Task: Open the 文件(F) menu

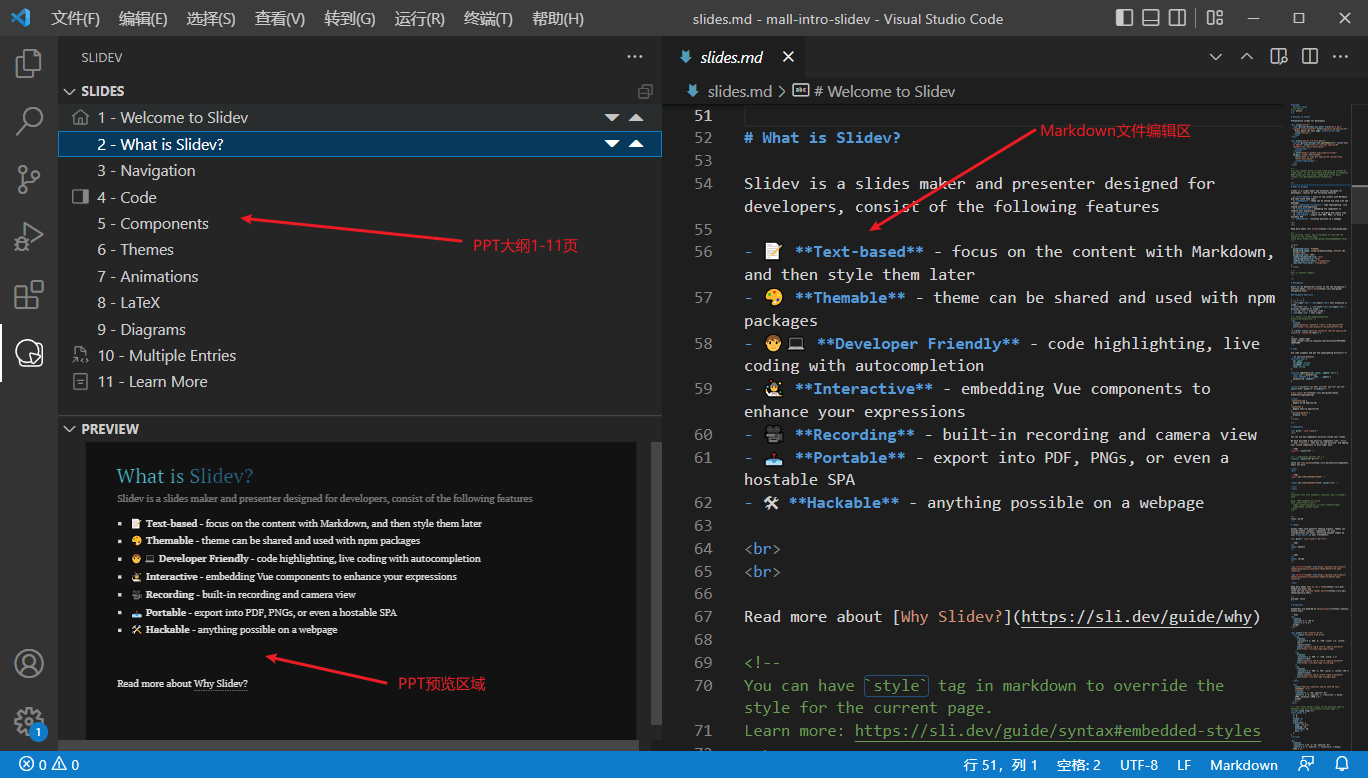Action: 76,18
